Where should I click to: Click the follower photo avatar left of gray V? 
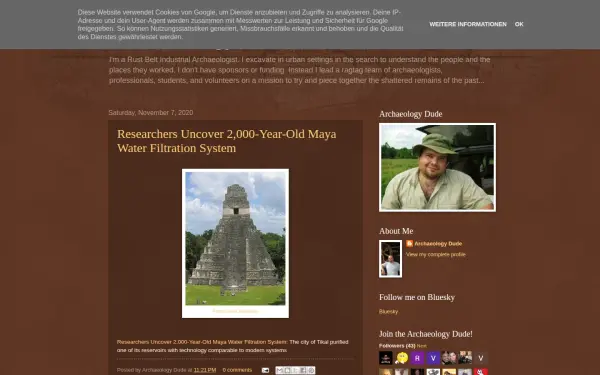(465, 358)
